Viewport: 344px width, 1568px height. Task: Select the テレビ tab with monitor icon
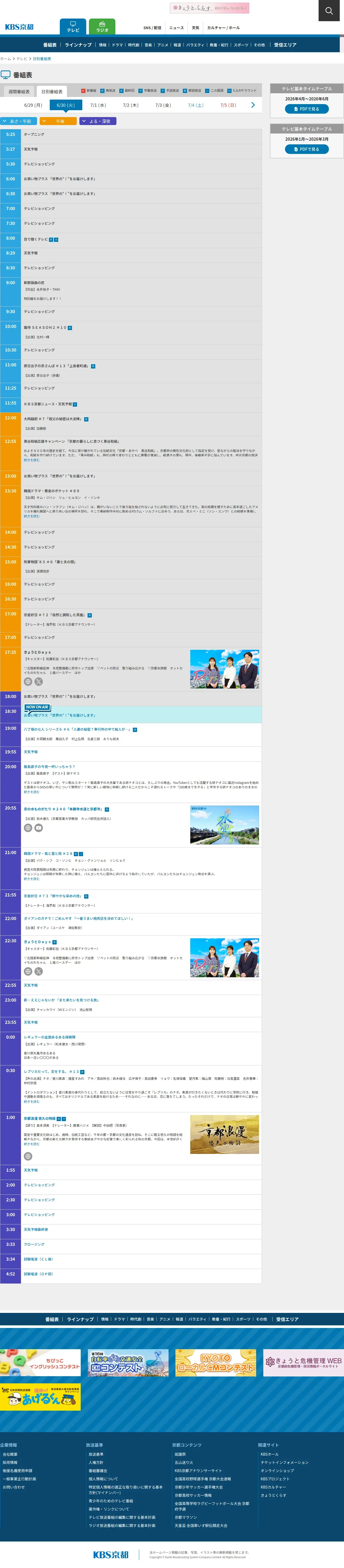click(x=73, y=27)
